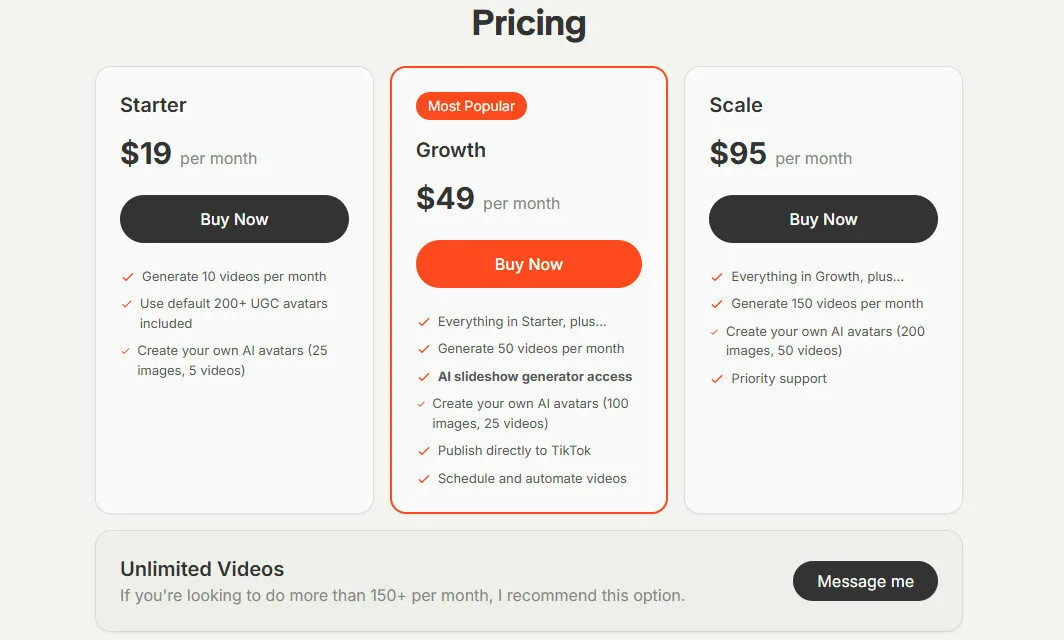Click the checkmark beside 'AI slideshow generator access'
Image resolution: width=1064 pixels, height=640 pixels.
(423, 376)
